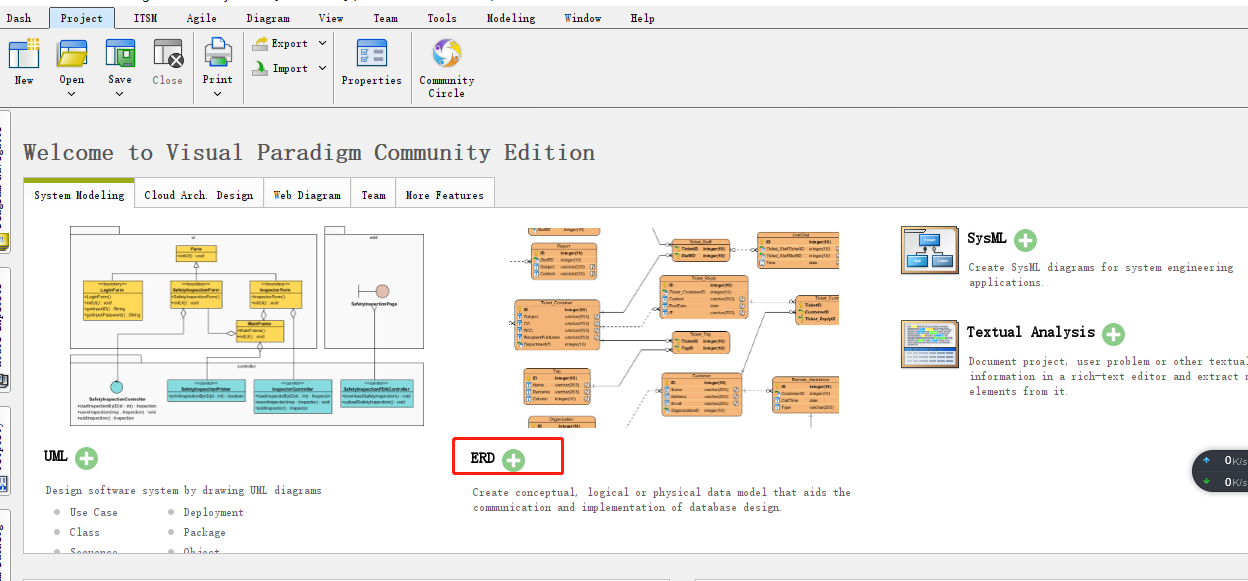Click the SysML thumbnail image
Viewport: 1248px width, 581px height.
[929, 249]
